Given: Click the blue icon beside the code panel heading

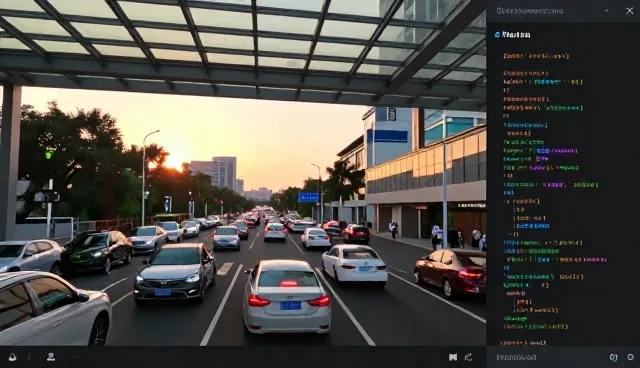Looking at the screenshot, I should click(497, 35).
